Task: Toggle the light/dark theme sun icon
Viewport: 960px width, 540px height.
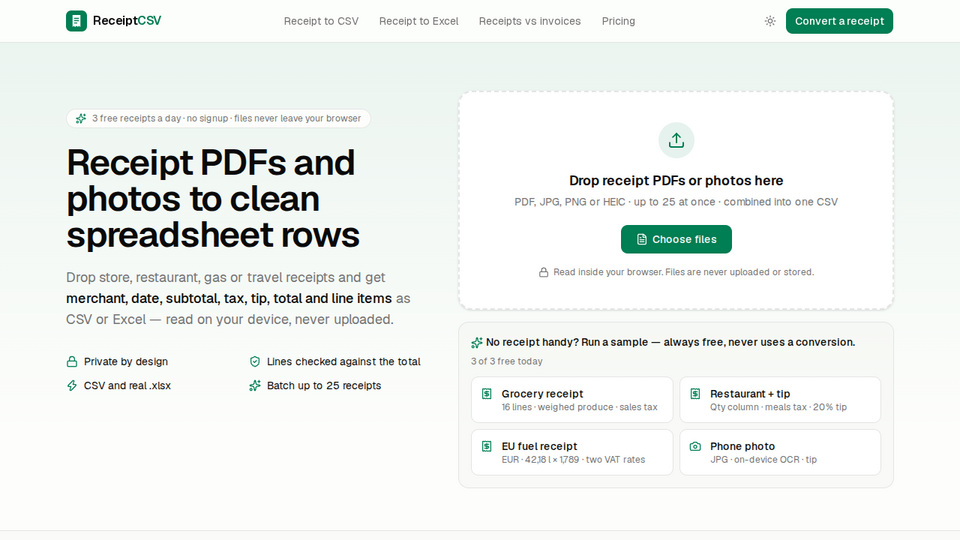Action: click(770, 21)
